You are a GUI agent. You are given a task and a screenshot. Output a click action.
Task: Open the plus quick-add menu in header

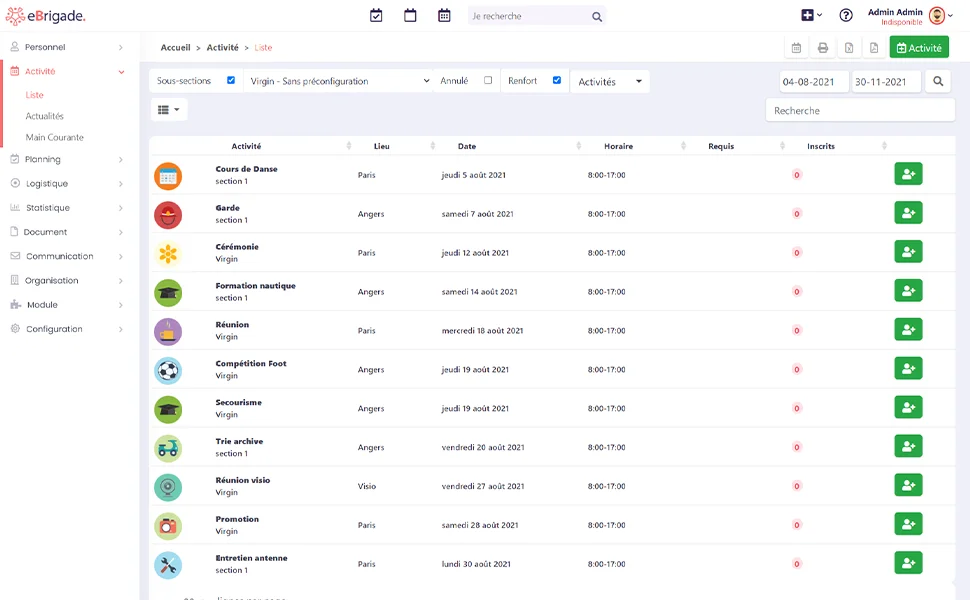(x=811, y=15)
